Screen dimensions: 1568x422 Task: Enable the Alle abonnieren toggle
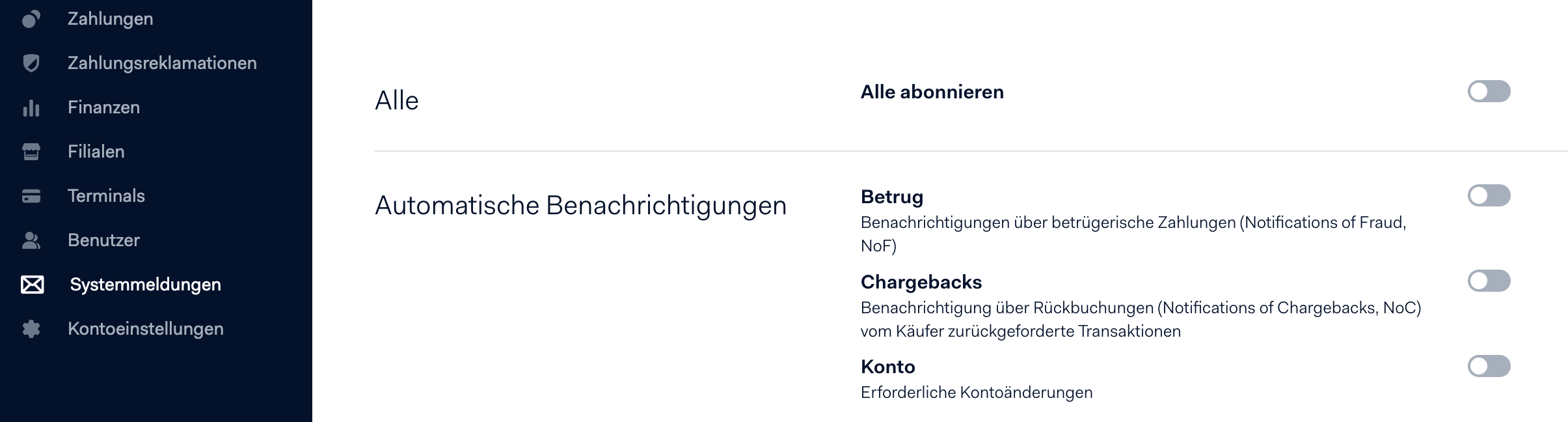pos(1489,91)
